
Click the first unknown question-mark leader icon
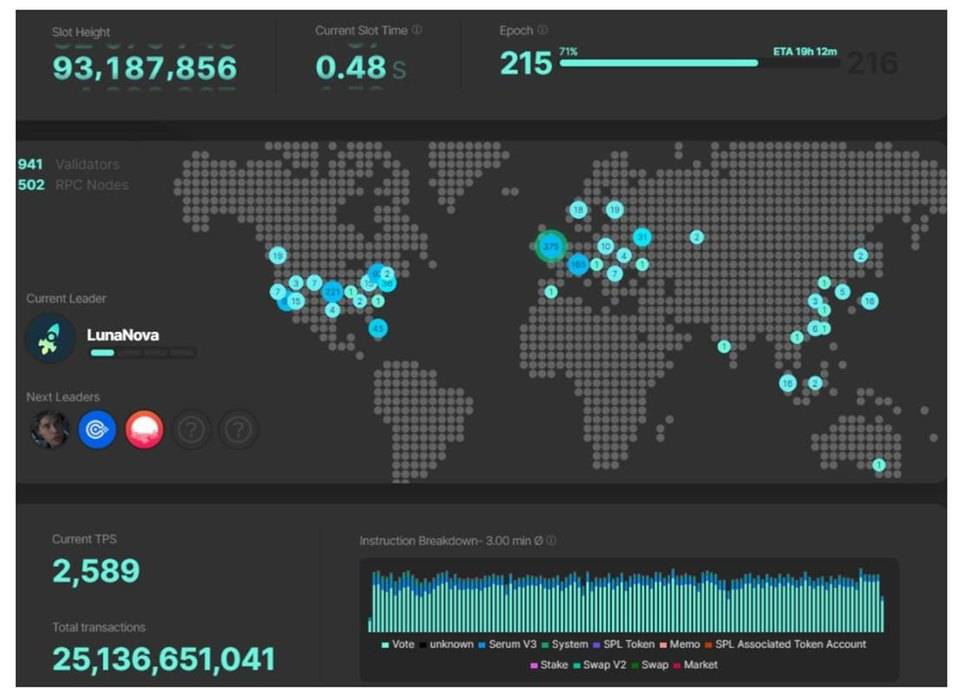coord(191,431)
